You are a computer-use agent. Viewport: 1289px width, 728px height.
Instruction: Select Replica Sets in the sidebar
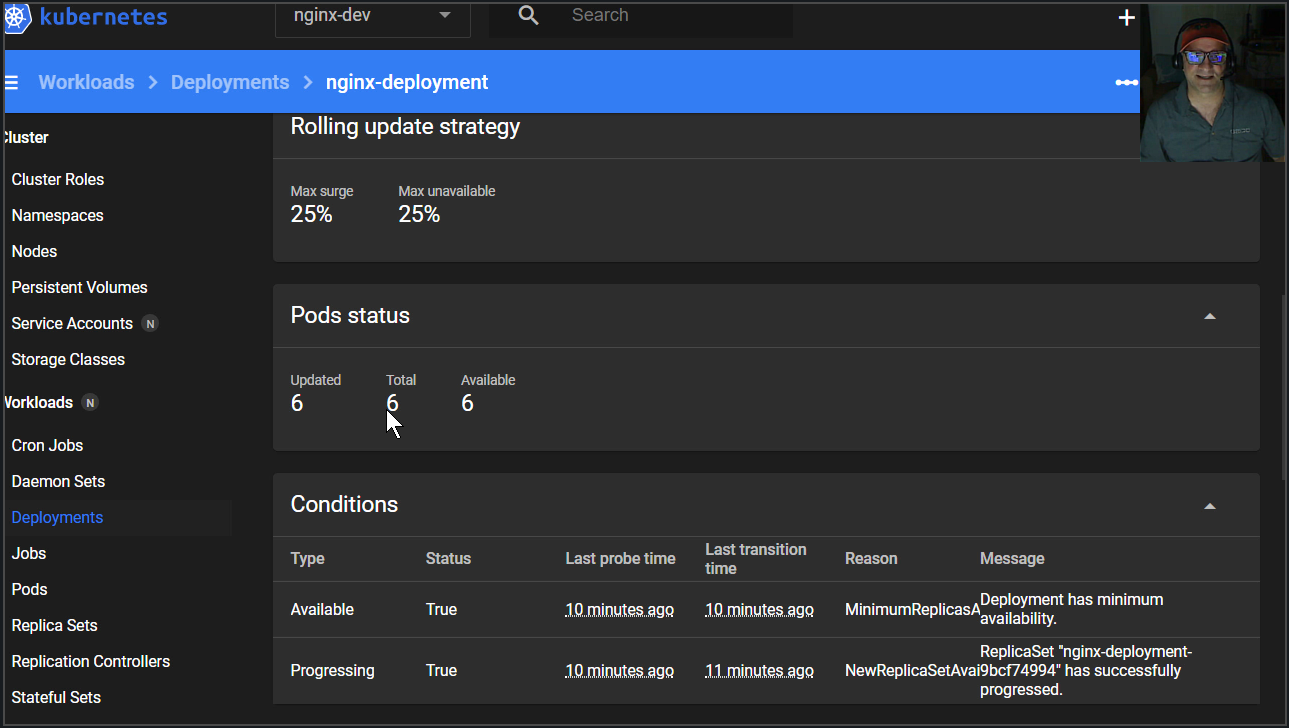click(55, 625)
